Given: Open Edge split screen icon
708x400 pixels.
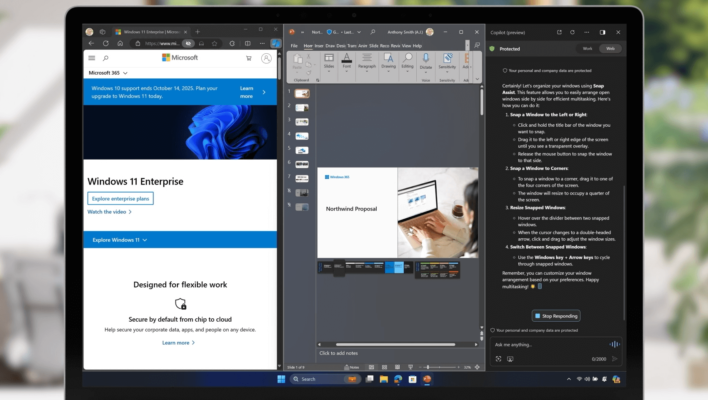Looking at the screenshot, I should (247, 43).
